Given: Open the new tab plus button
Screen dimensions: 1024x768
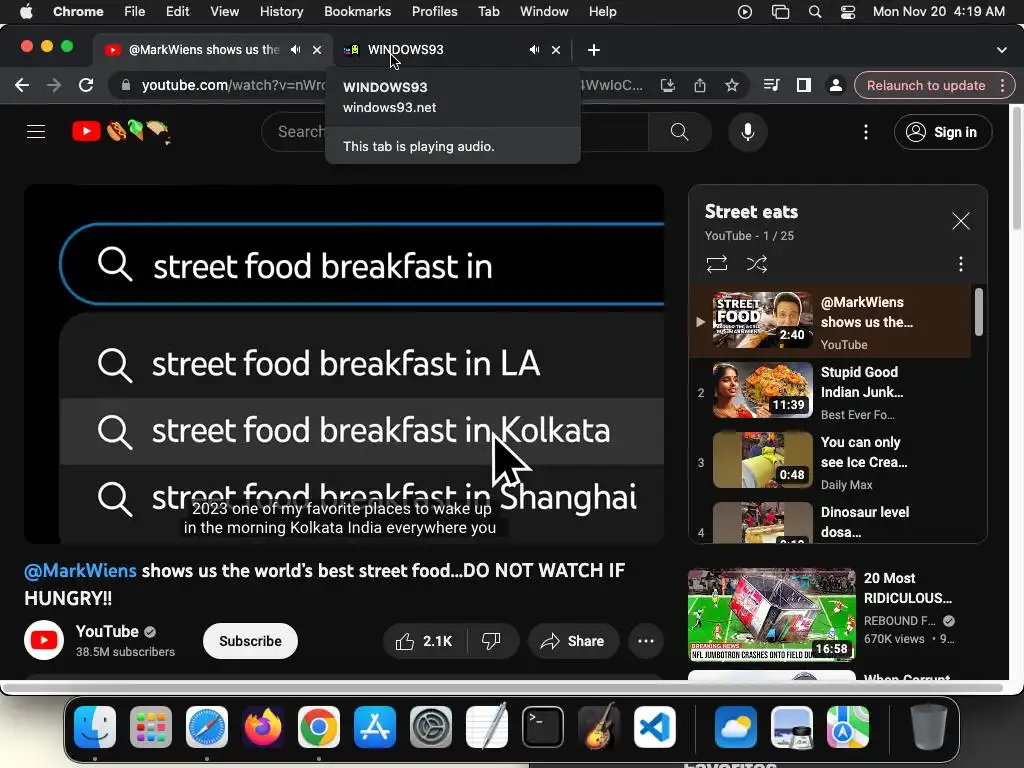Looking at the screenshot, I should click(594, 50).
